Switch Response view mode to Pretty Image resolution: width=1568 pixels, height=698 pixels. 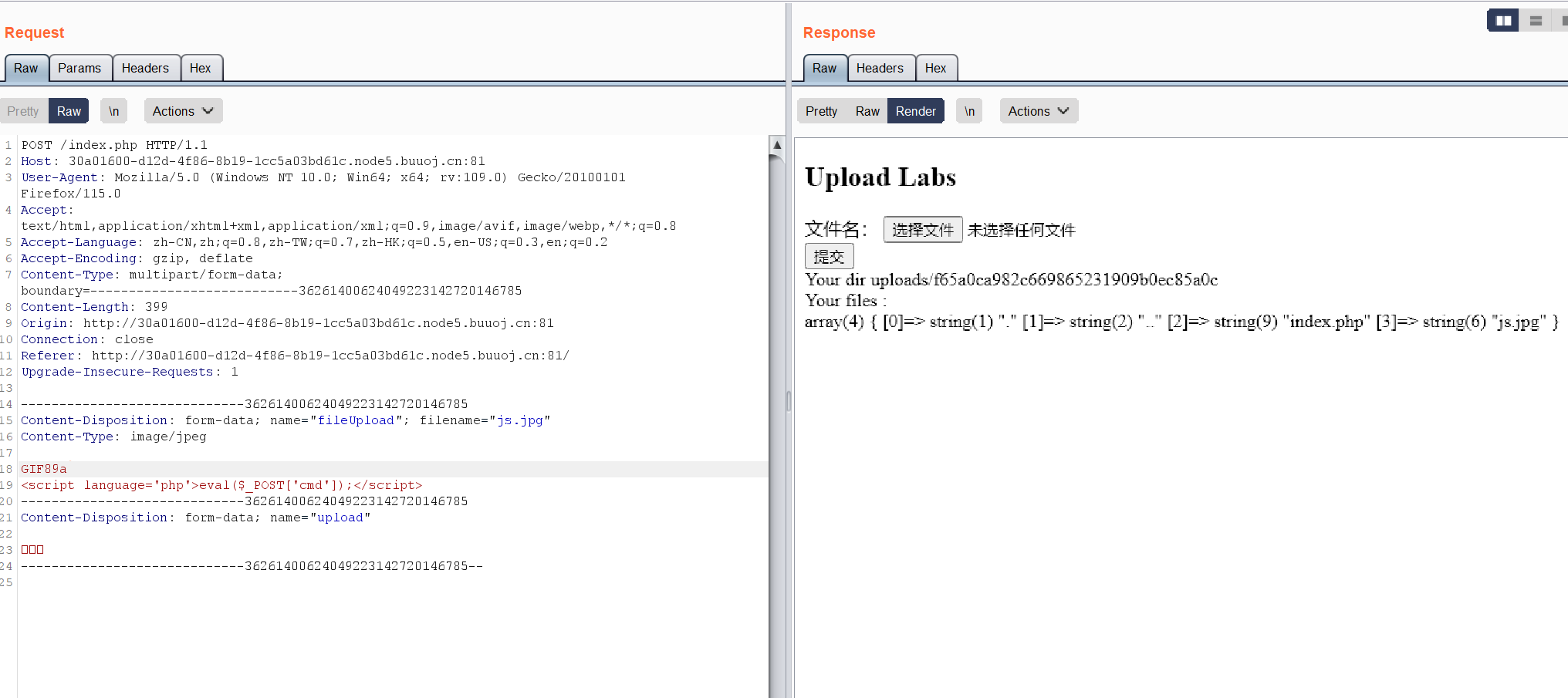(821, 111)
